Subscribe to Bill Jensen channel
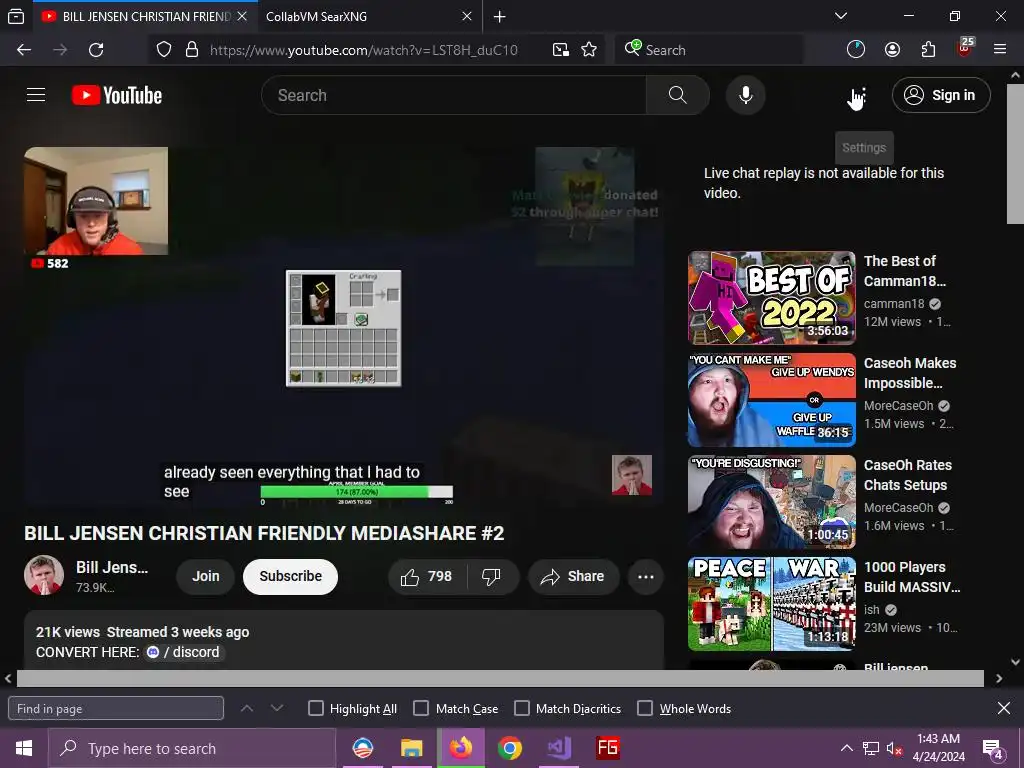This screenshot has width=1024, height=768. pos(291,577)
